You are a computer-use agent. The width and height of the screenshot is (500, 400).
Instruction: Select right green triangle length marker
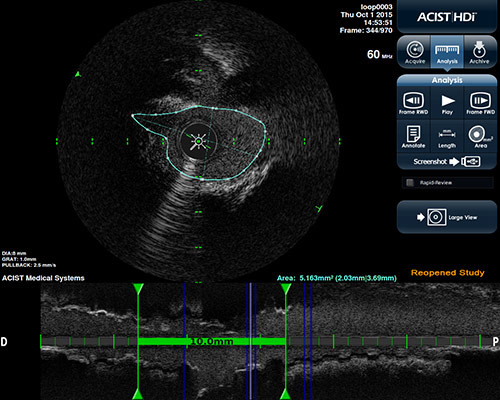286,289
